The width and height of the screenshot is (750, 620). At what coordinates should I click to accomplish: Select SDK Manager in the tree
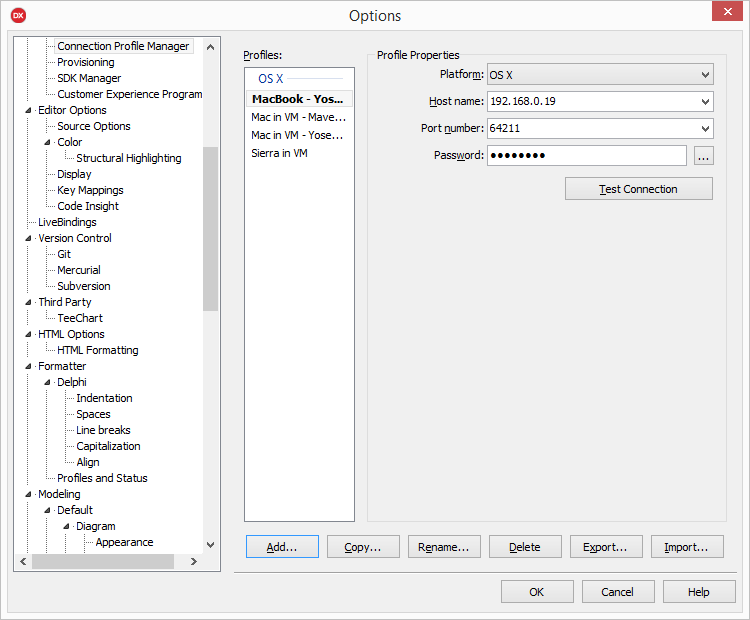click(x=89, y=78)
